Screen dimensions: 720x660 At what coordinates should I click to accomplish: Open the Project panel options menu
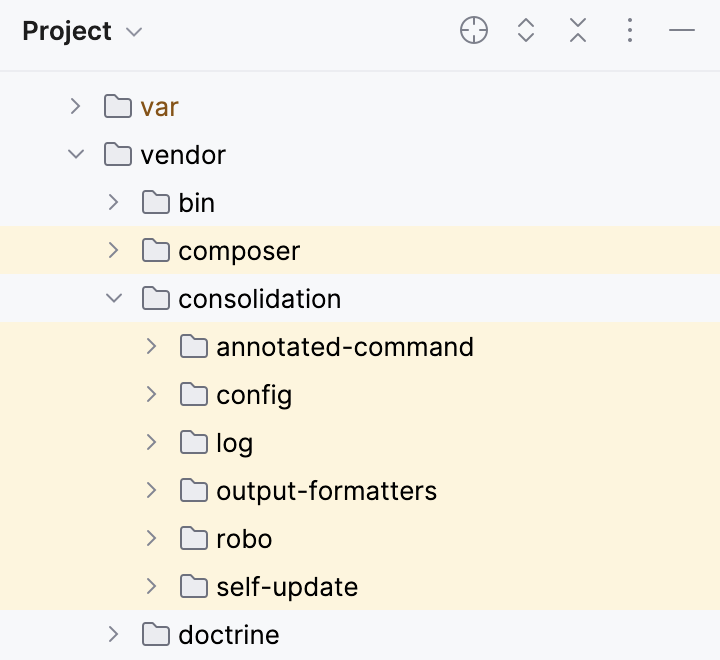(x=630, y=31)
